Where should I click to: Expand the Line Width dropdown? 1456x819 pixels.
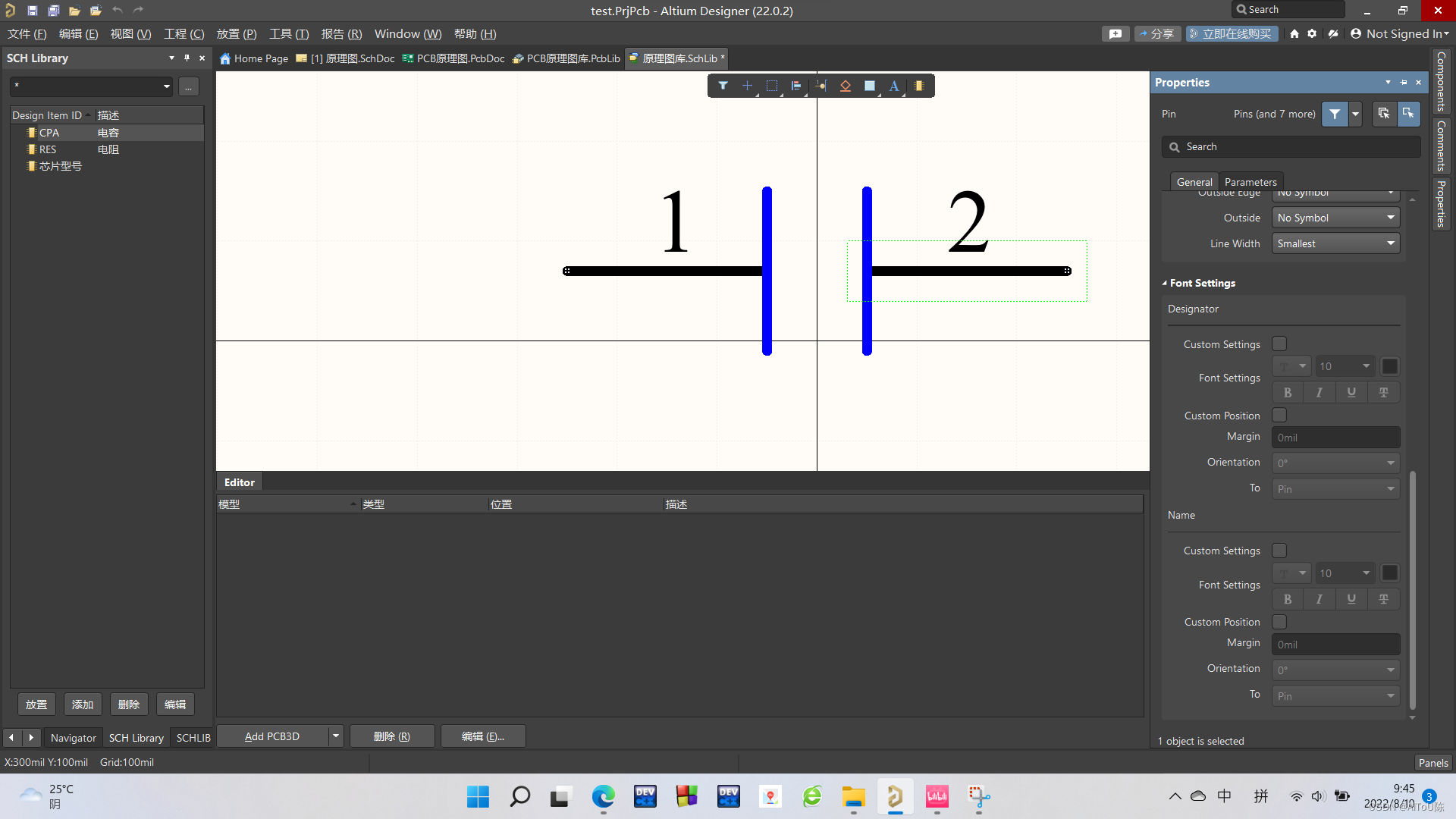1335,243
